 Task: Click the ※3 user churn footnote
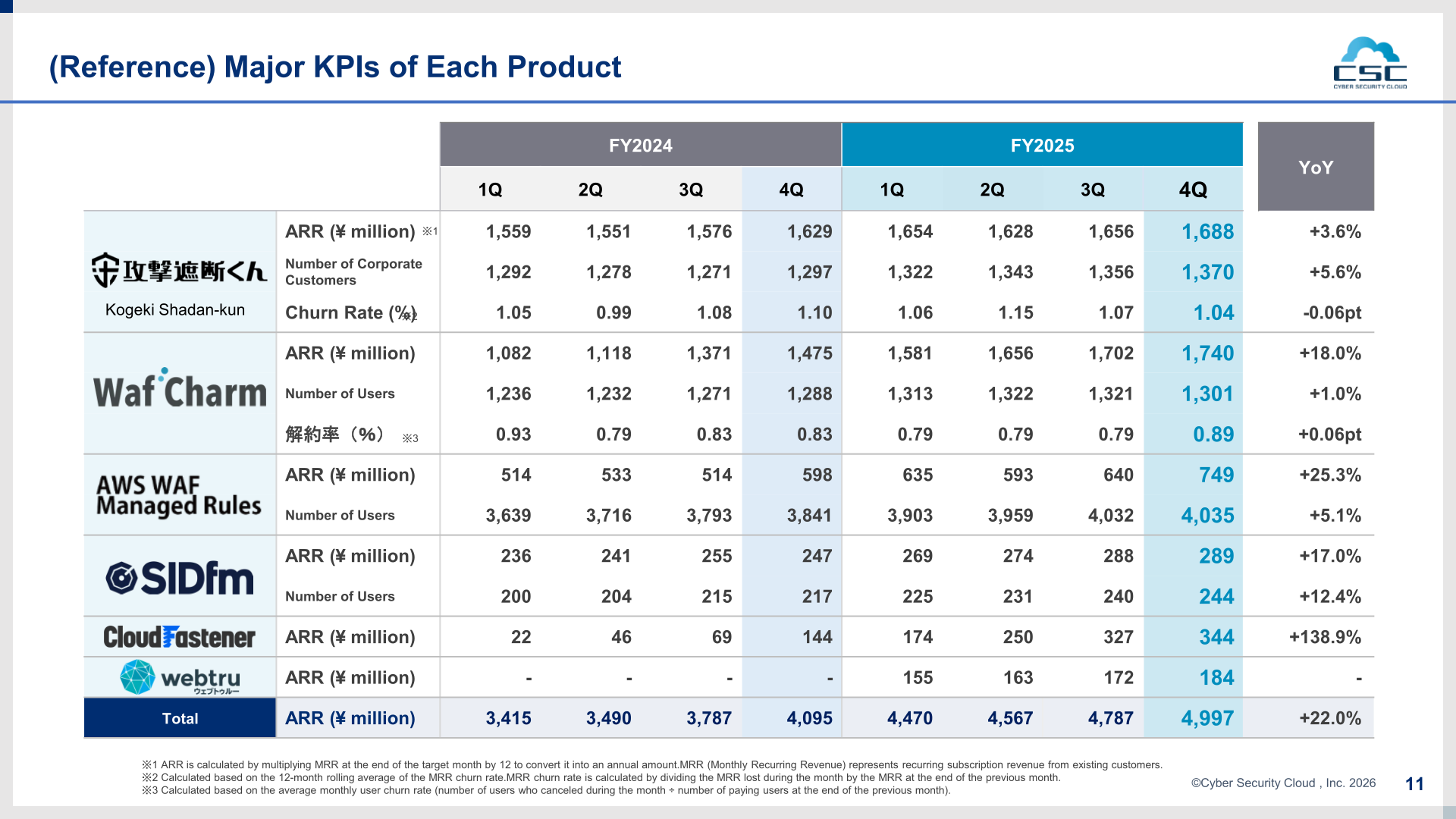pos(545,790)
